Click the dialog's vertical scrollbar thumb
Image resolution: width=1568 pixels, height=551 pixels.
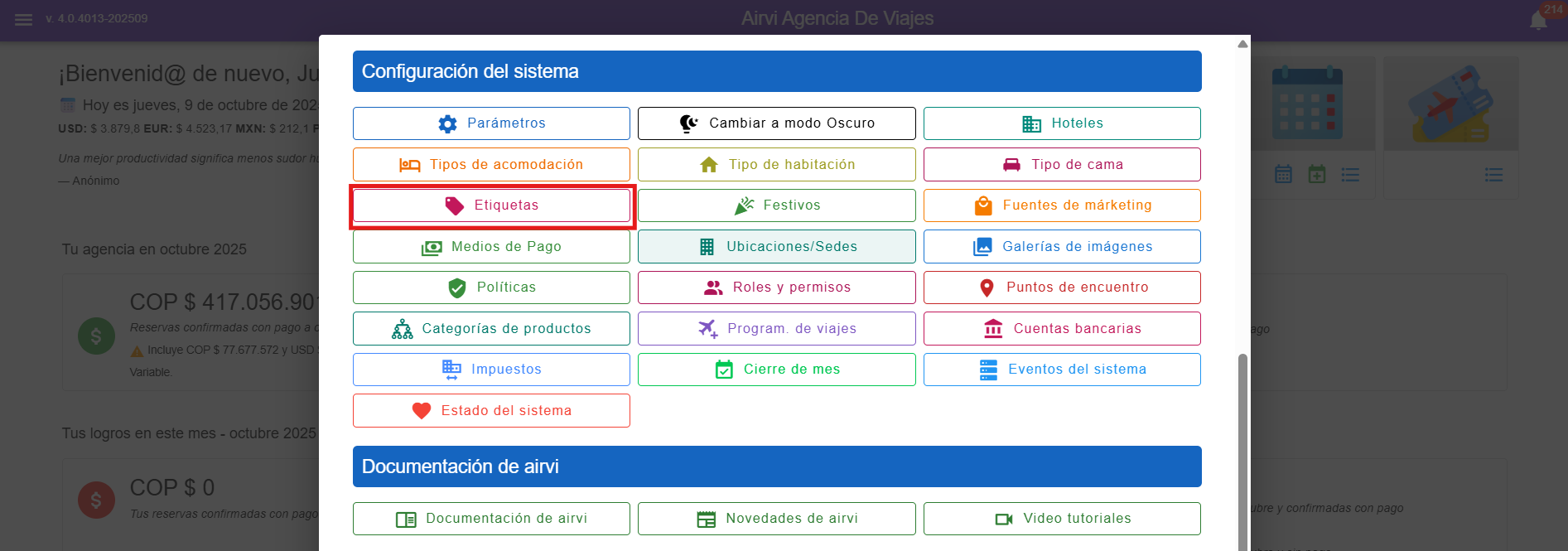1242,447
